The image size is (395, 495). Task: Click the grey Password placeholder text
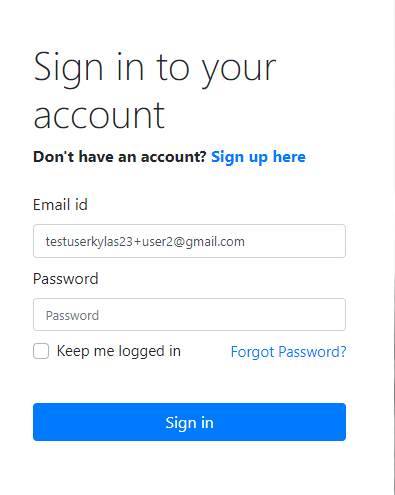[72, 316]
